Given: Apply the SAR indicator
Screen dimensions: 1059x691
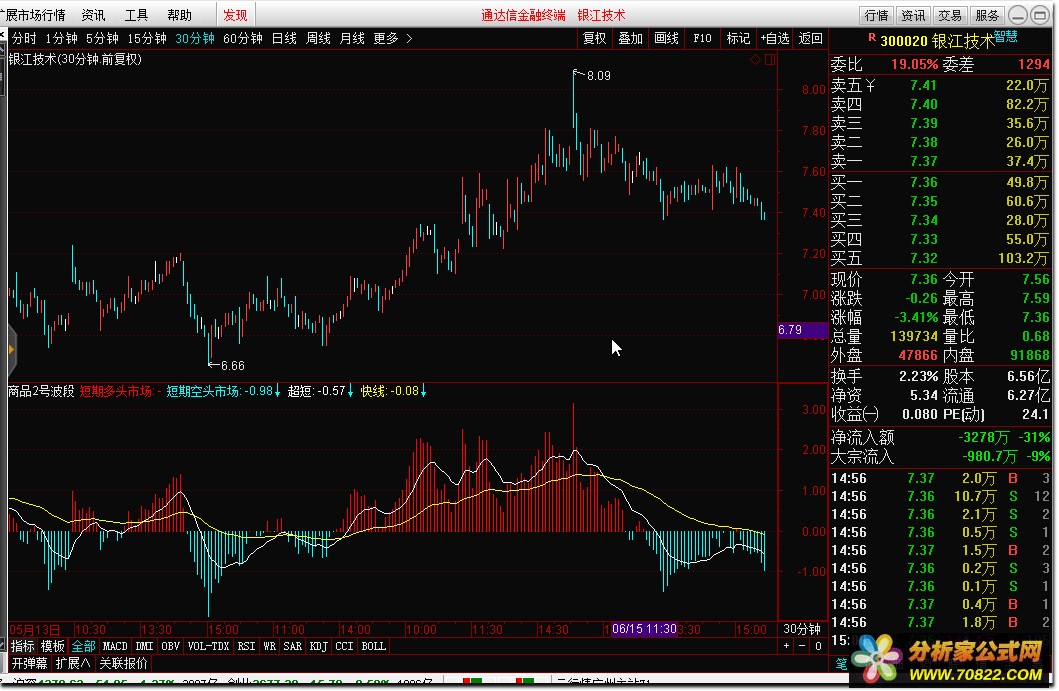Looking at the screenshot, I should tap(292, 646).
